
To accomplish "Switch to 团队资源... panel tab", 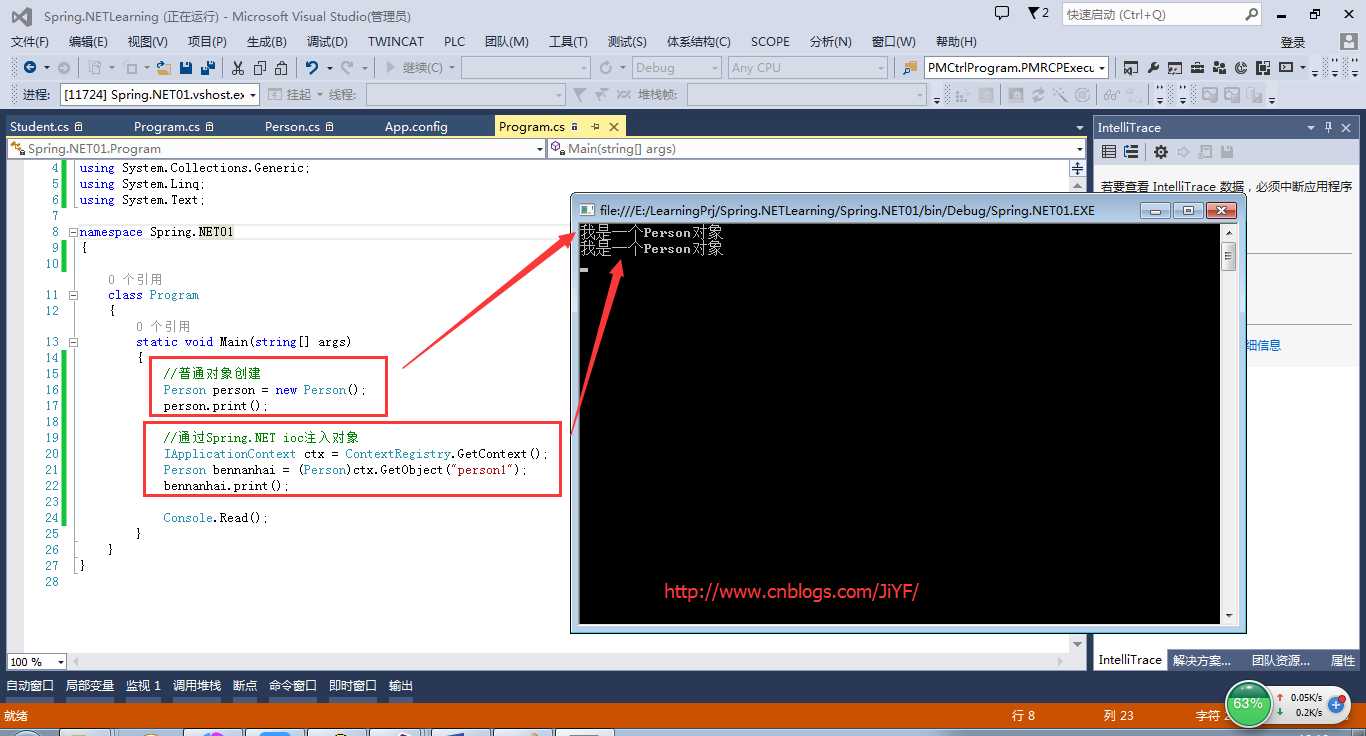I will click(1281, 661).
